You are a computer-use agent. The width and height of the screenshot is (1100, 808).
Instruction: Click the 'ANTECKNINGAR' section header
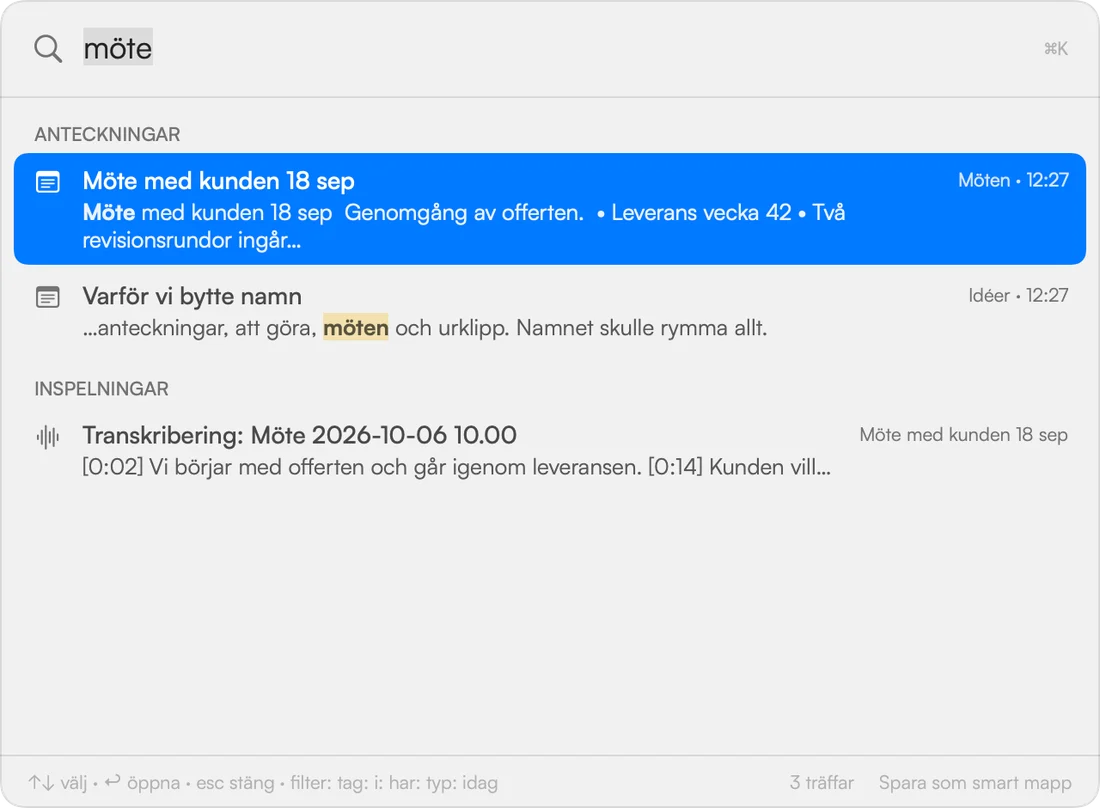click(x=107, y=134)
